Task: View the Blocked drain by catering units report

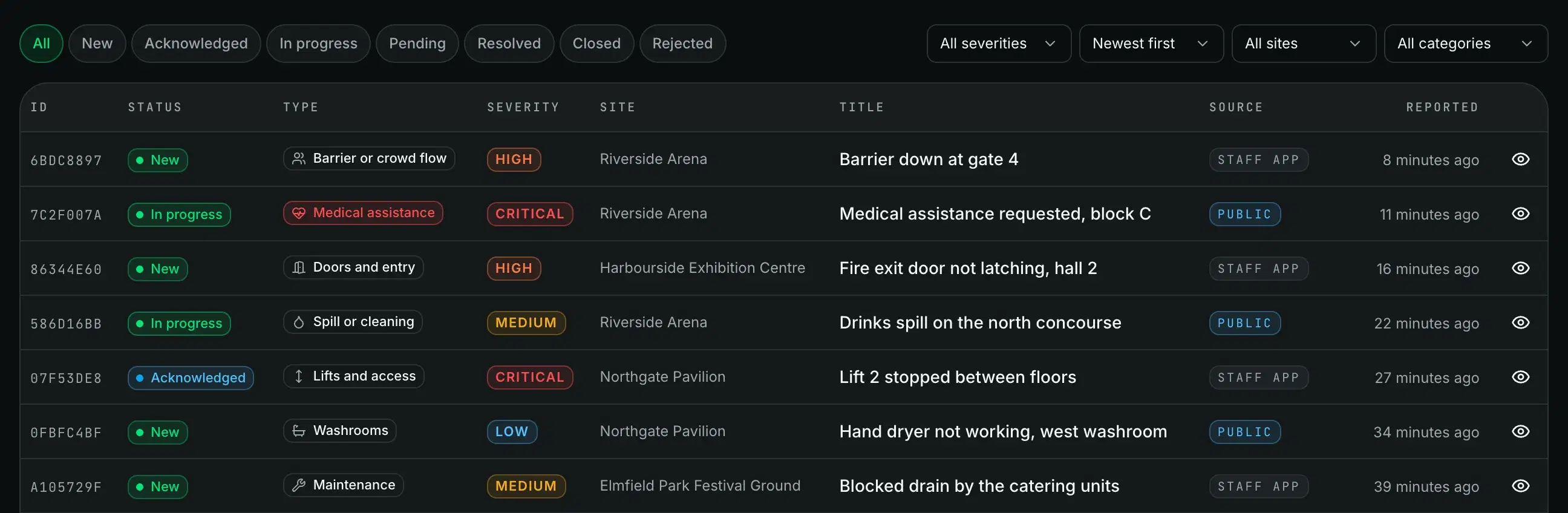Action: click(1520, 486)
